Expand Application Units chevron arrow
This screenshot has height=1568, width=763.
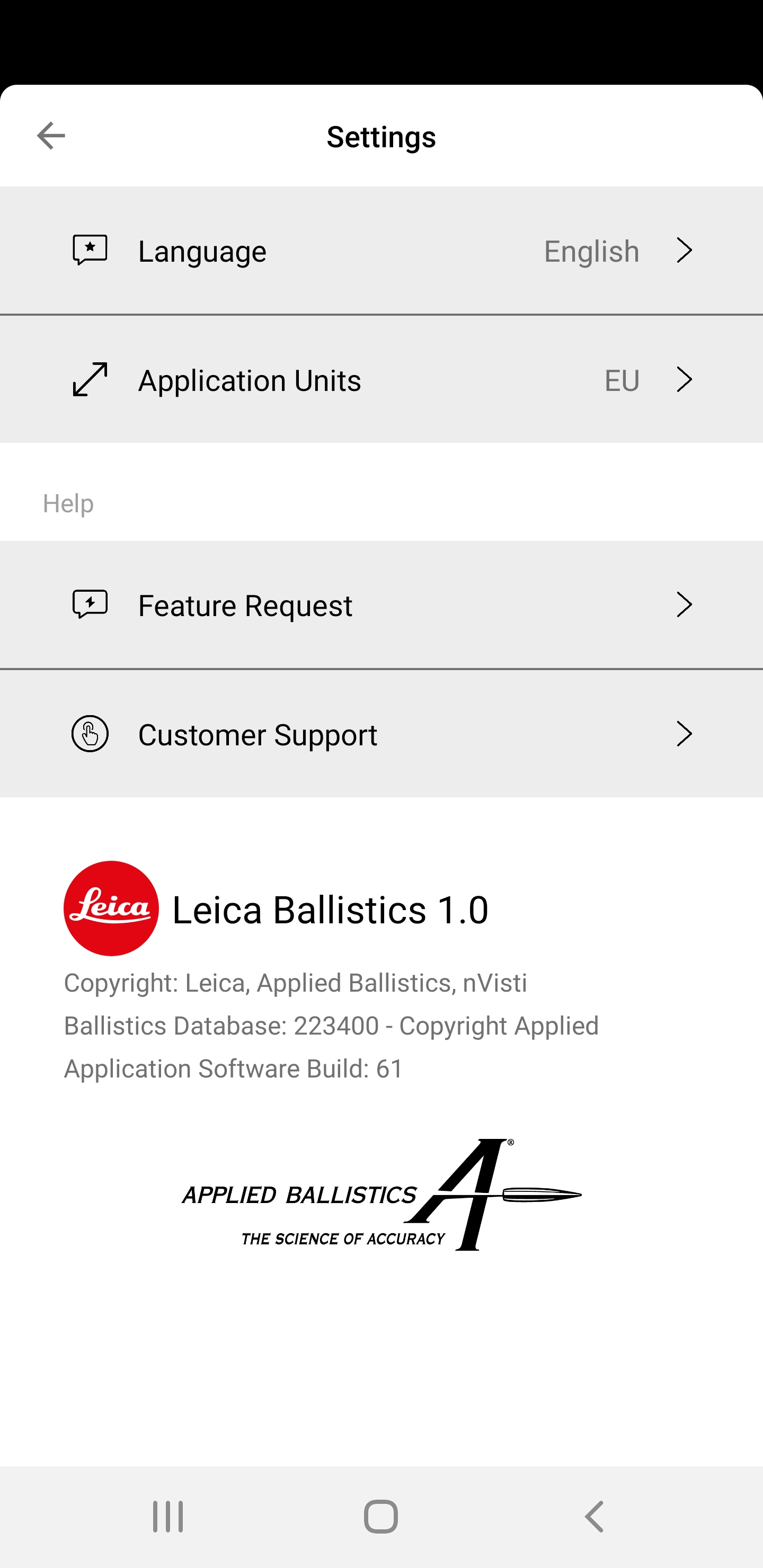(685, 379)
